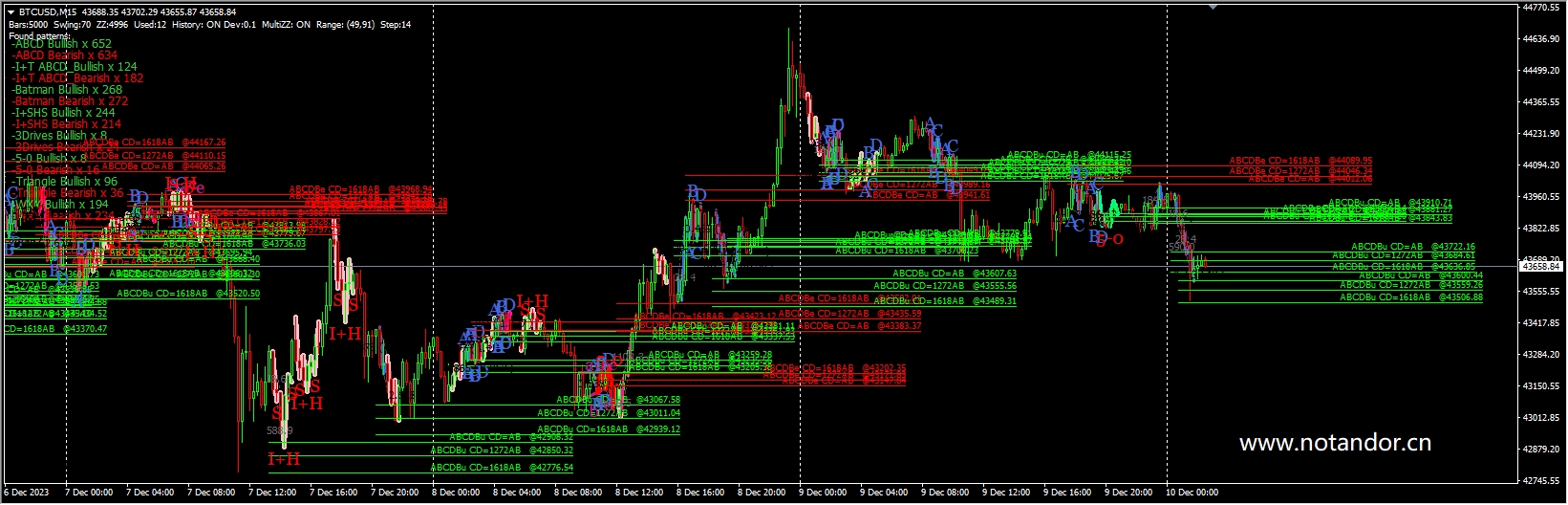1568x505 pixels.
Task: Click price axis label 44770.50
Action: click(1540, 7)
